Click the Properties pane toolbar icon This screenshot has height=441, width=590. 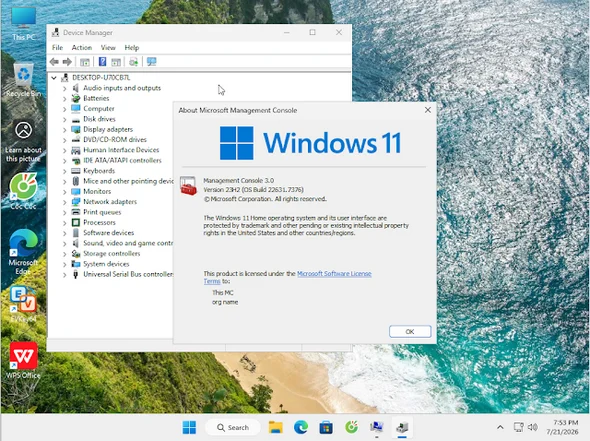116,62
